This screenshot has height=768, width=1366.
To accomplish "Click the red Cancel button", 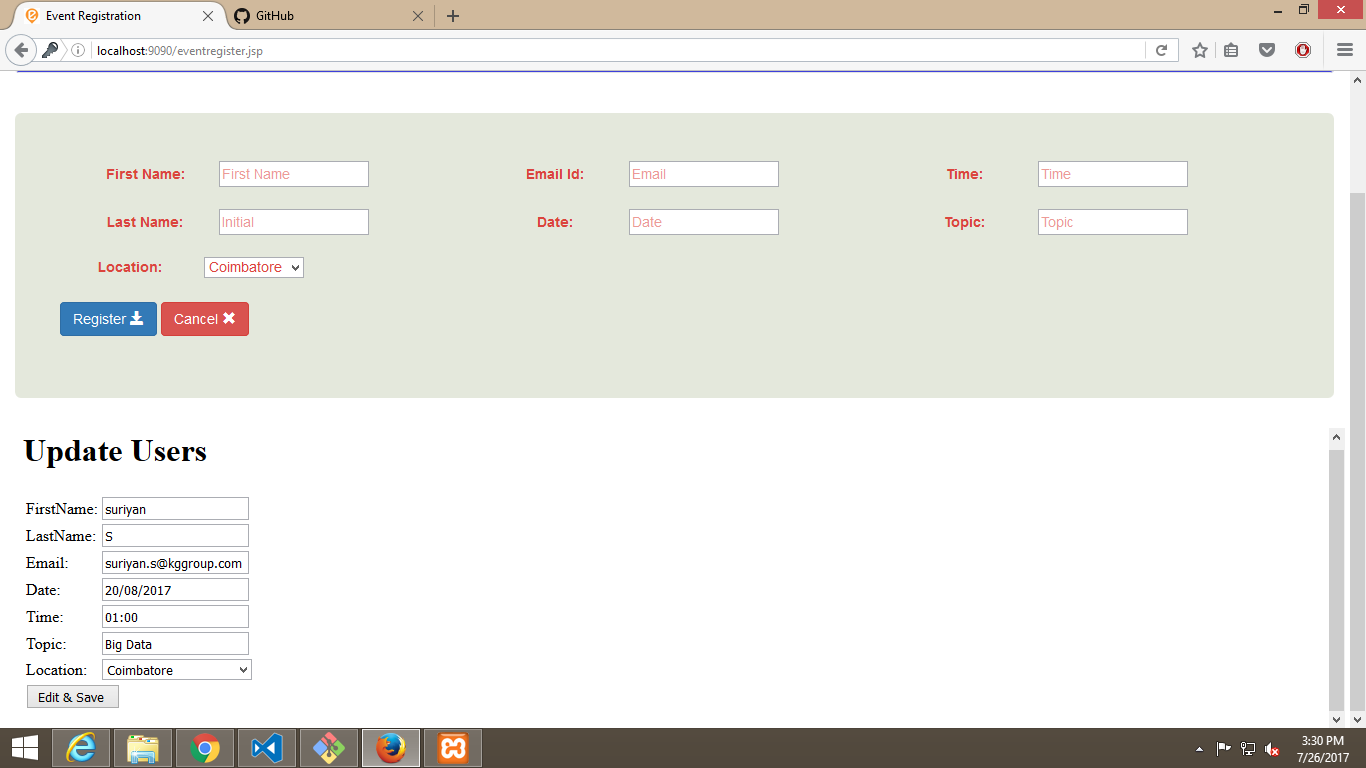I will (205, 319).
